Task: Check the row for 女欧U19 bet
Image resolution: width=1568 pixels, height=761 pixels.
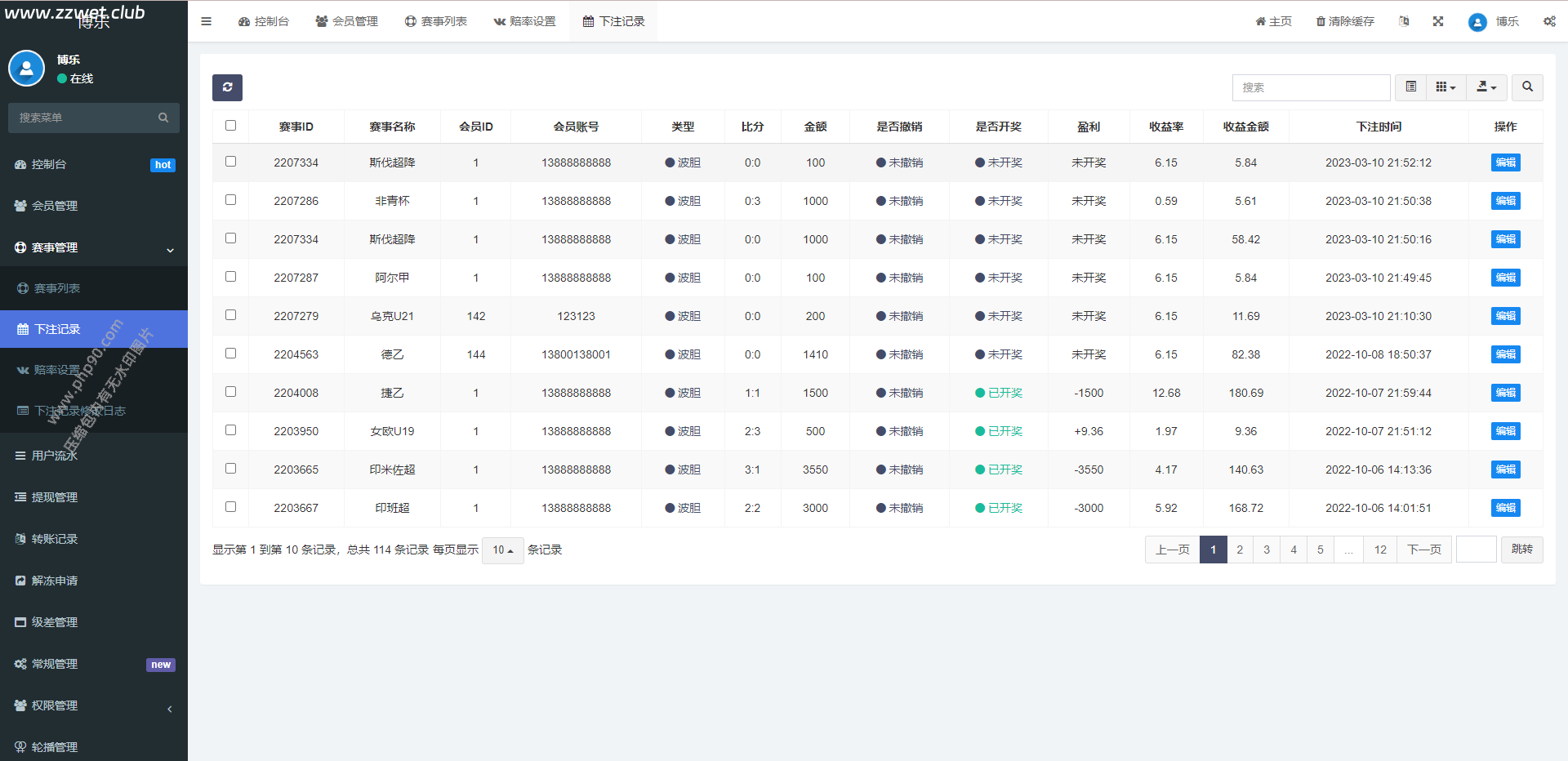Action: coord(230,430)
